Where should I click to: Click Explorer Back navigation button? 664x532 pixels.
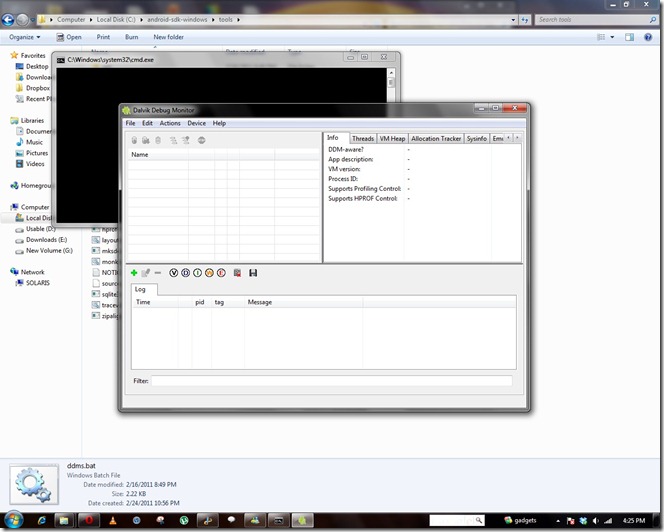tap(8, 19)
